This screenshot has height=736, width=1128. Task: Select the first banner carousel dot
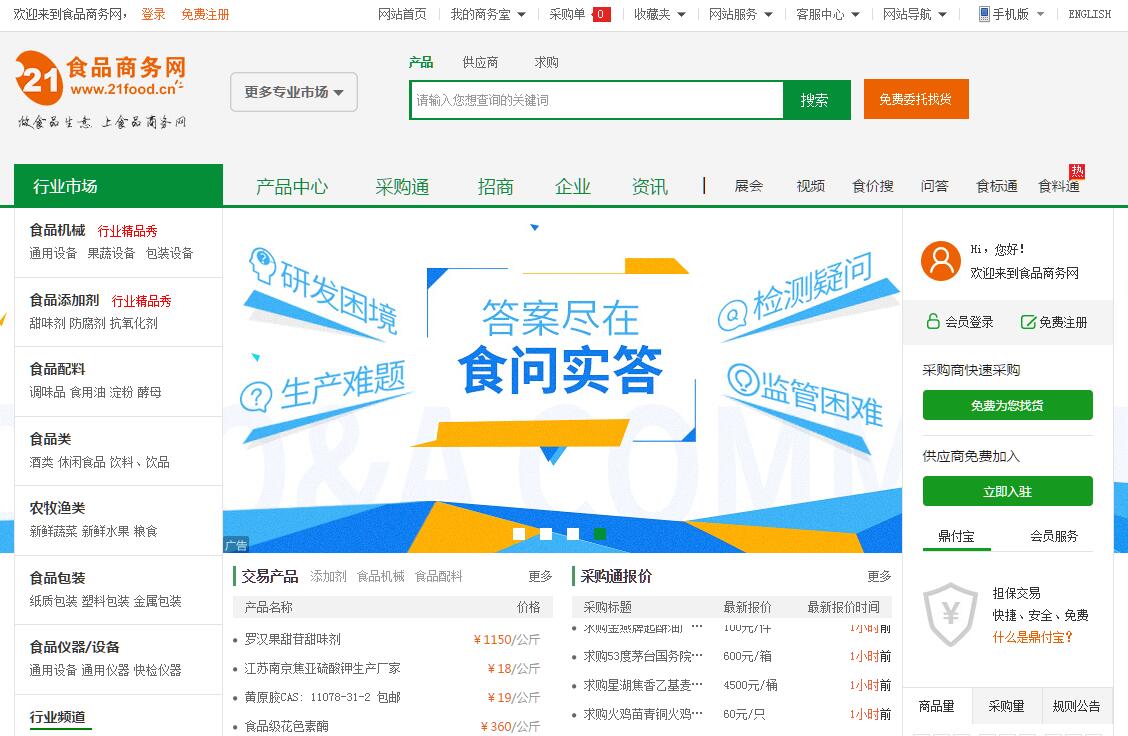coord(519,534)
